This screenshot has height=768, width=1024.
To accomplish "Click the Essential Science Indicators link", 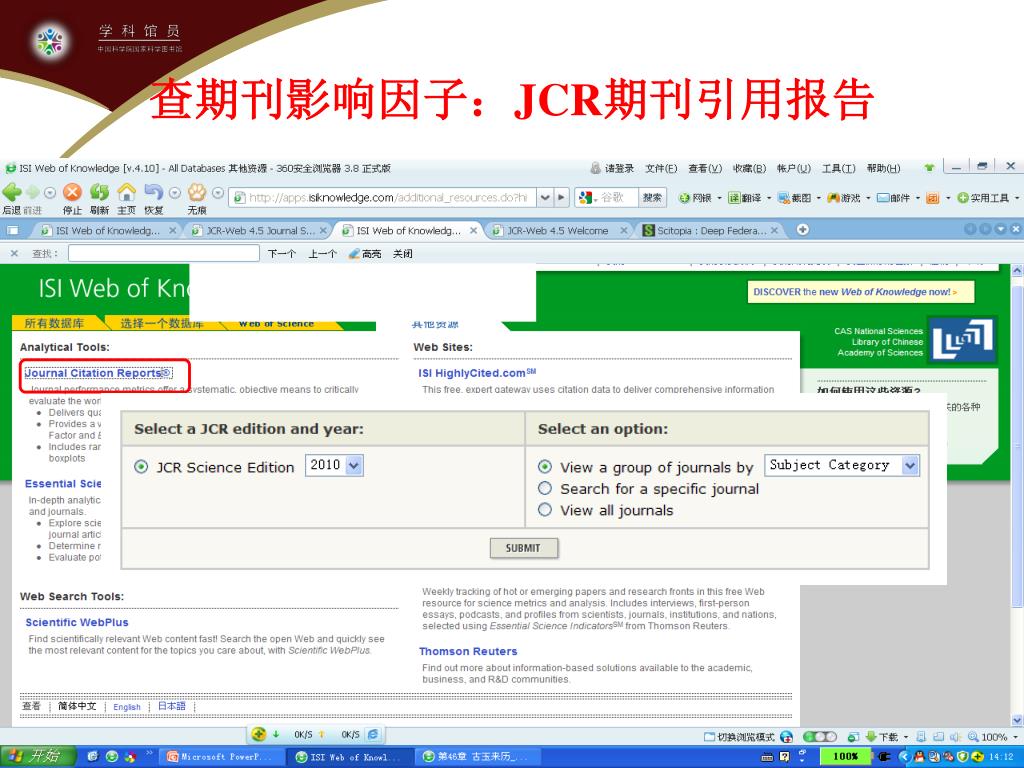I will tap(63, 483).
